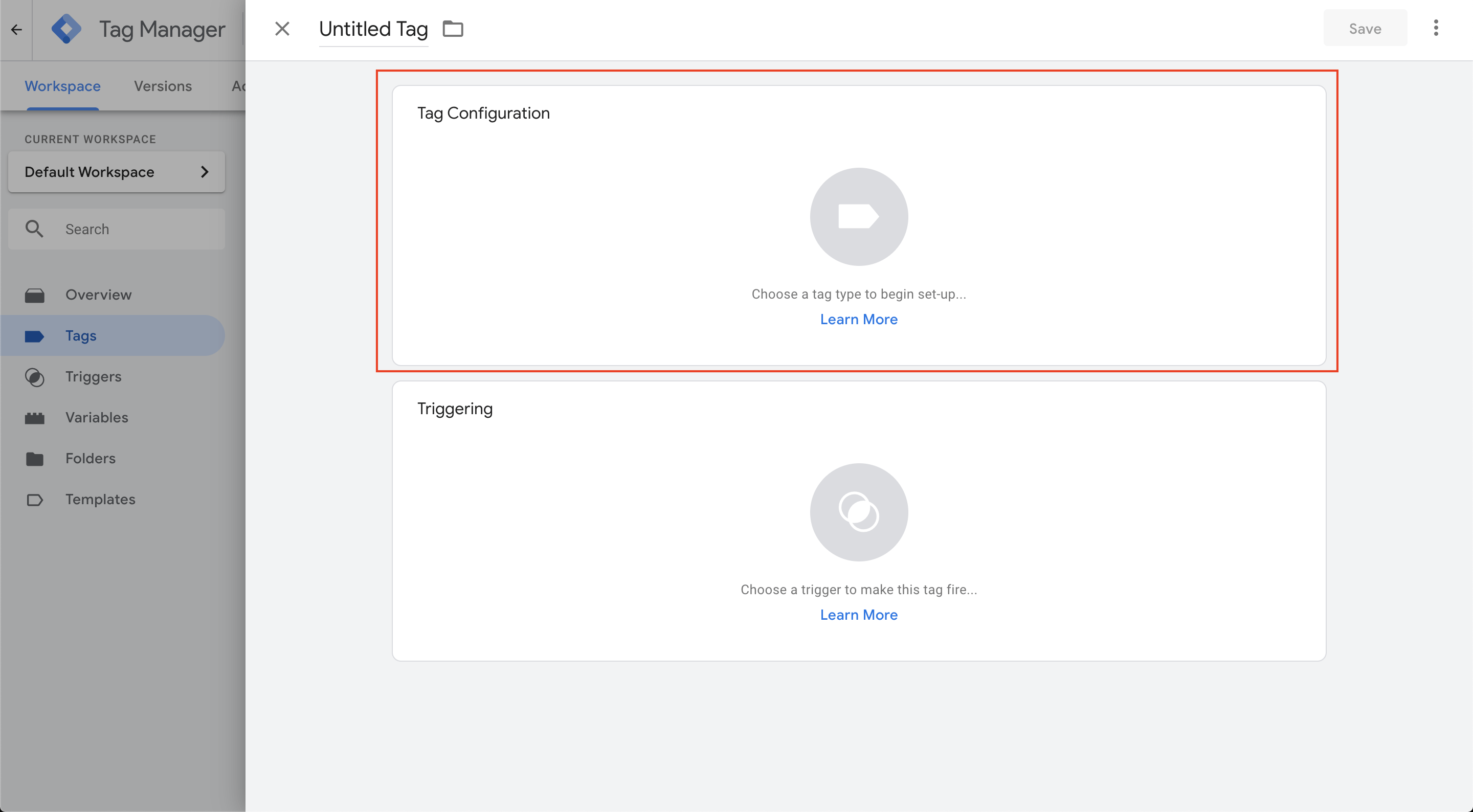The image size is (1473, 812).
Task: Close the Untitled Tag editor panel
Action: (282, 29)
